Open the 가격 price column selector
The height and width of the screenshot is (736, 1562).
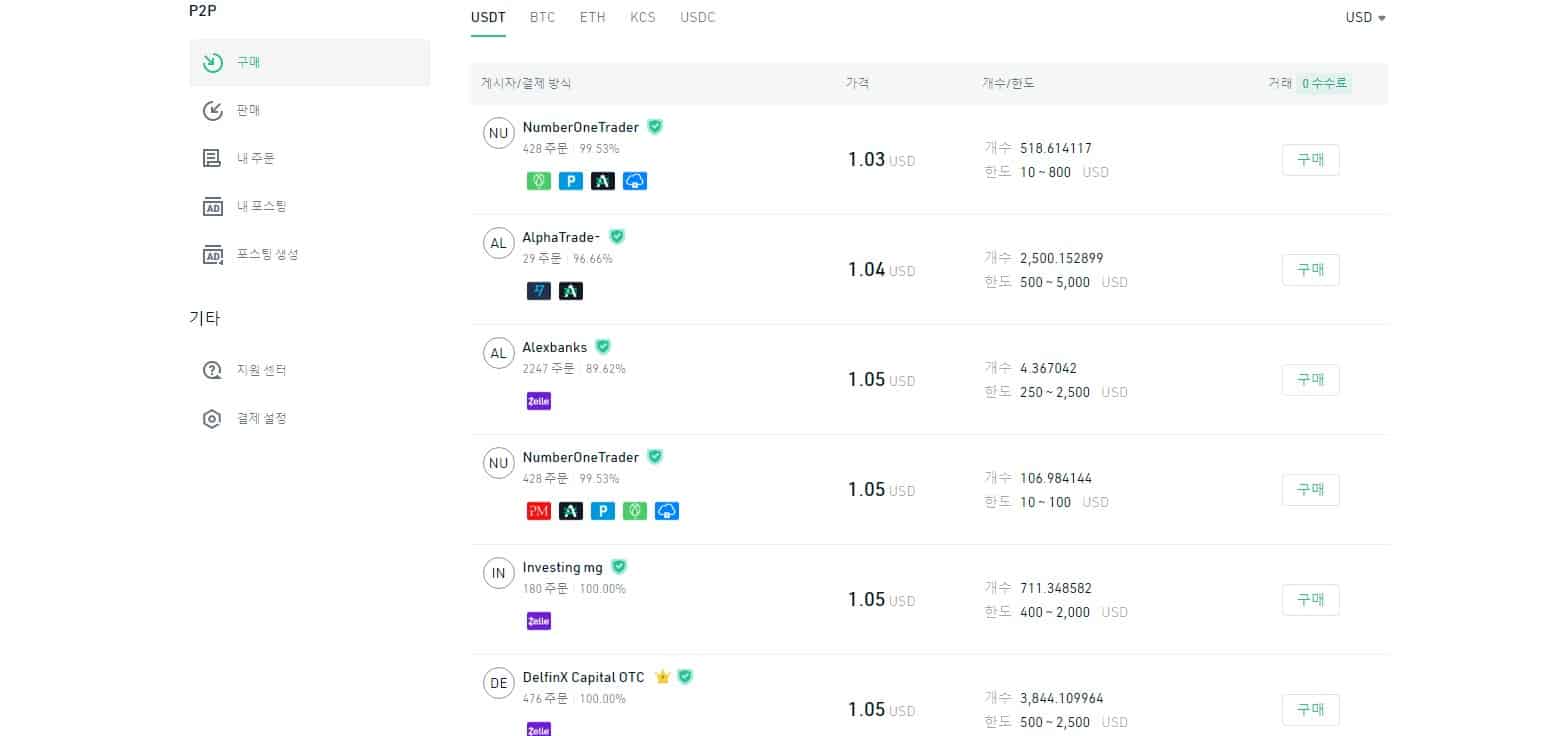click(857, 83)
